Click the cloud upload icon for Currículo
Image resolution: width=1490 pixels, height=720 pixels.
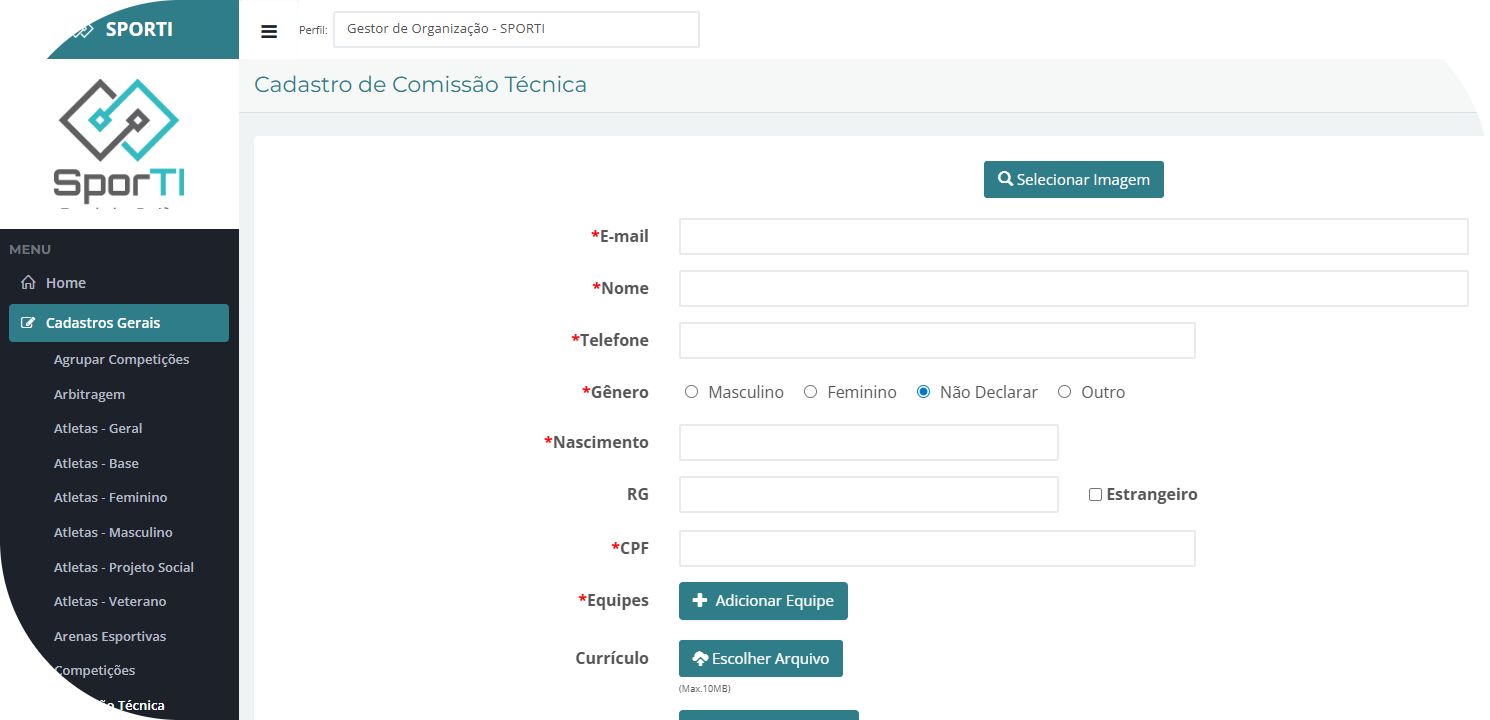point(700,659)
